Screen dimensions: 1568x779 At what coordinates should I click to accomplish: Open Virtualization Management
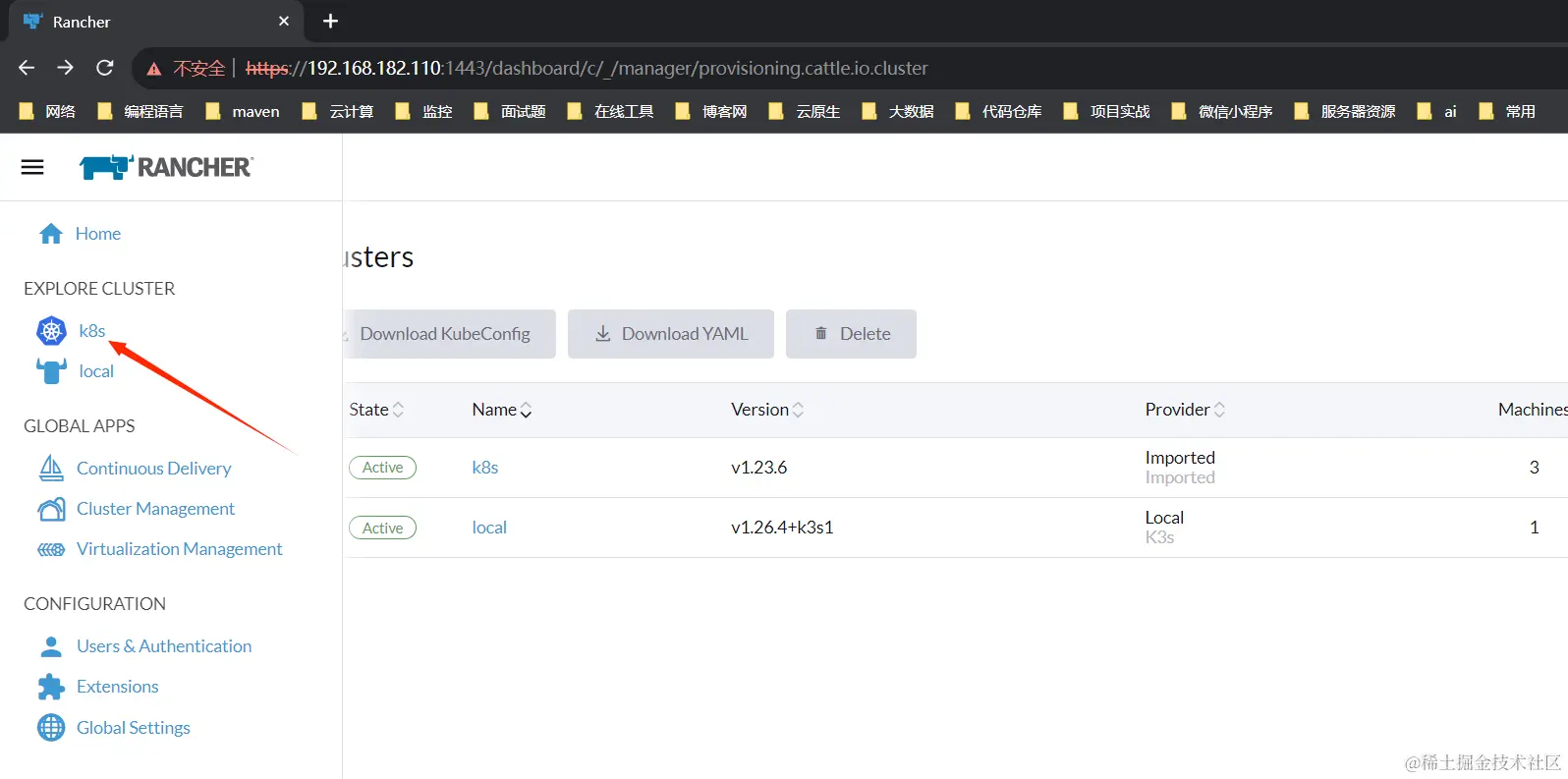[x=180, y=549]
